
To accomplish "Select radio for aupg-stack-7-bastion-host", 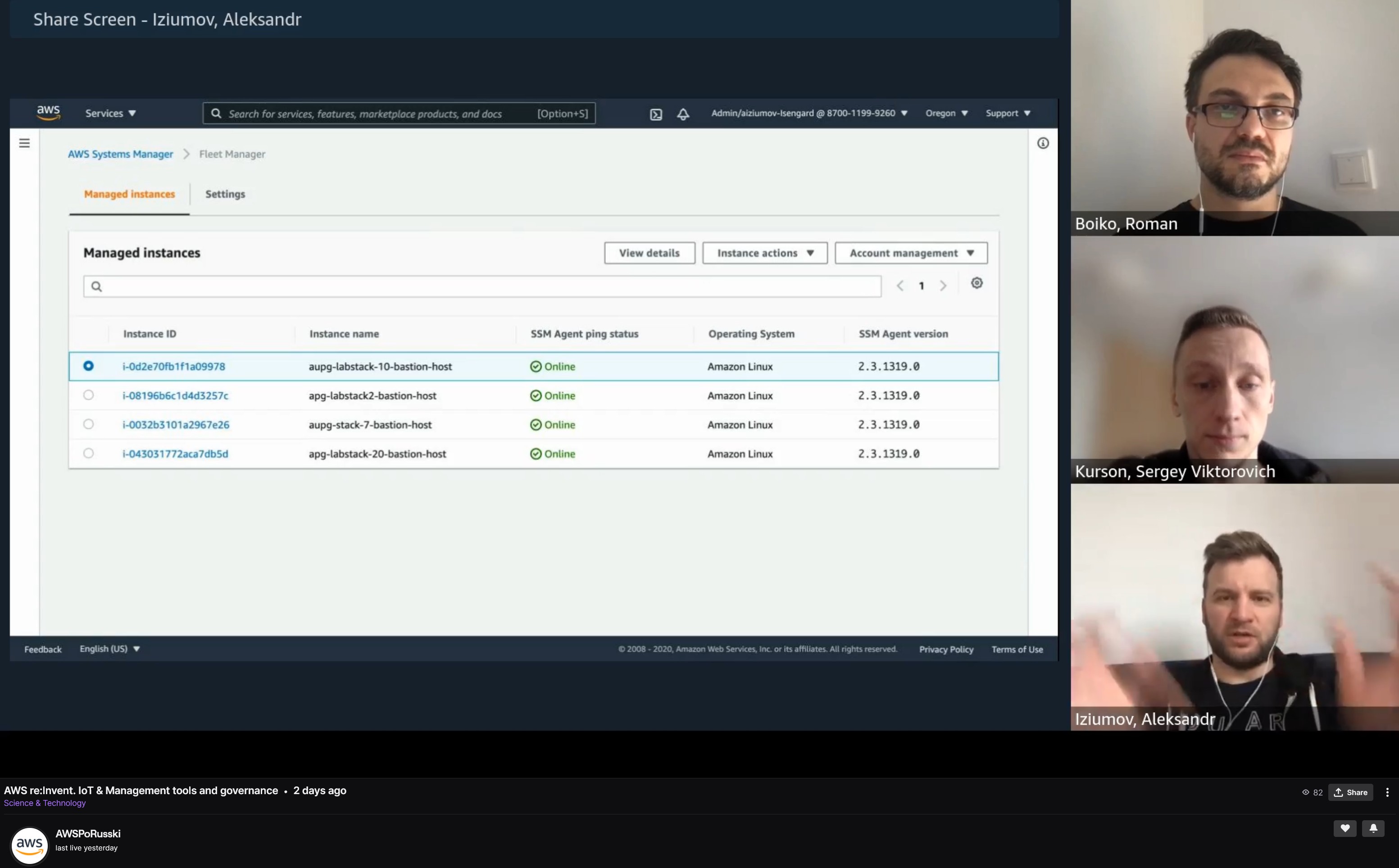I will click(88, 424).
